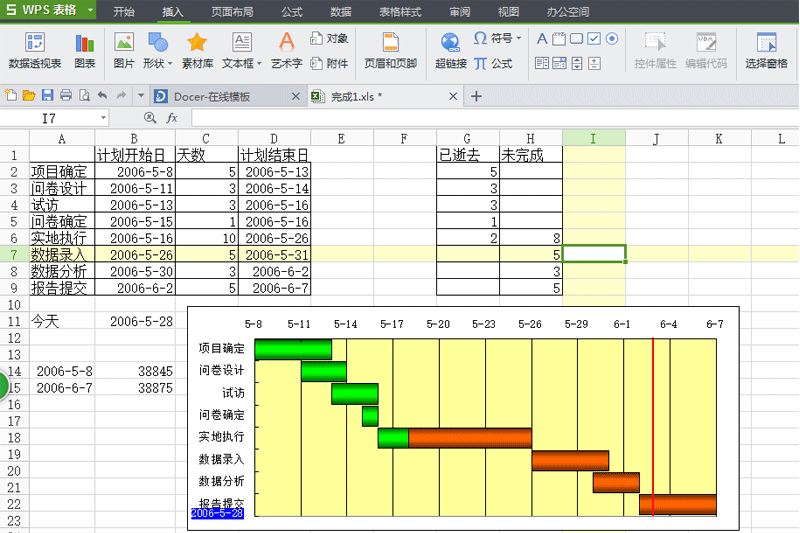Open 页眉和页脚 header and footer
The width and height of the screenshot is (800, 533).
click(x=390, y=50)
